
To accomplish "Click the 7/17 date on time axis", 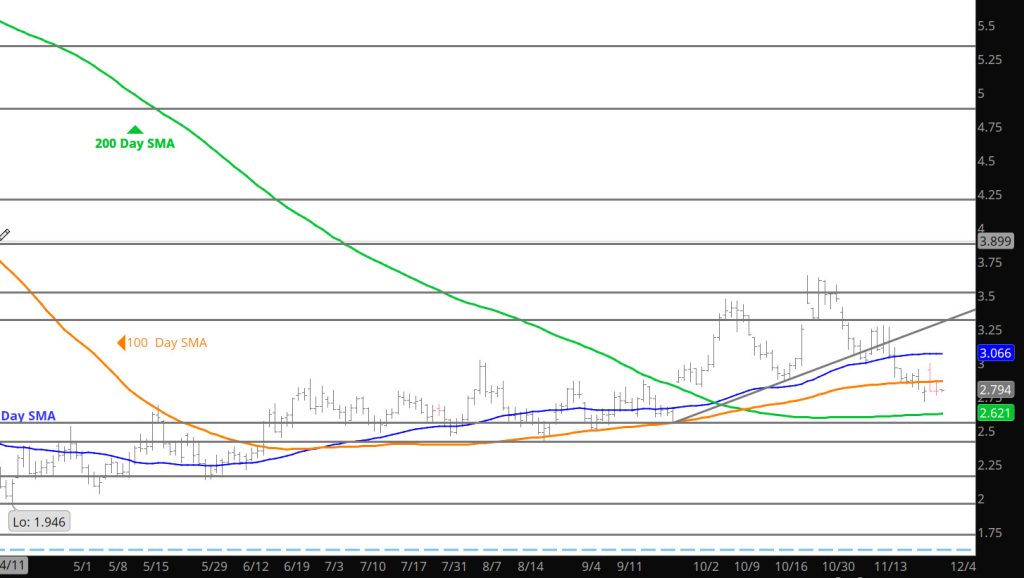I will (x=412, y=566).
